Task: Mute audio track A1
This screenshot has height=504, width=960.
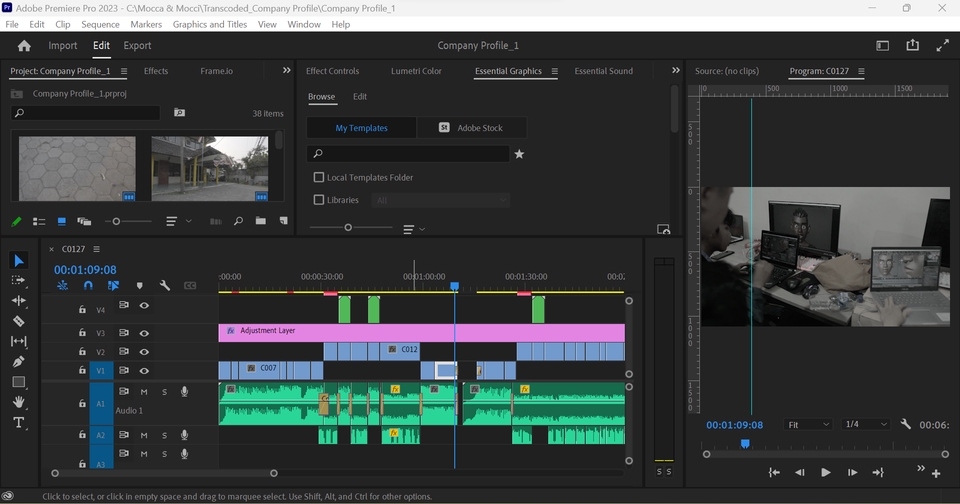Action: click(144, 392)
